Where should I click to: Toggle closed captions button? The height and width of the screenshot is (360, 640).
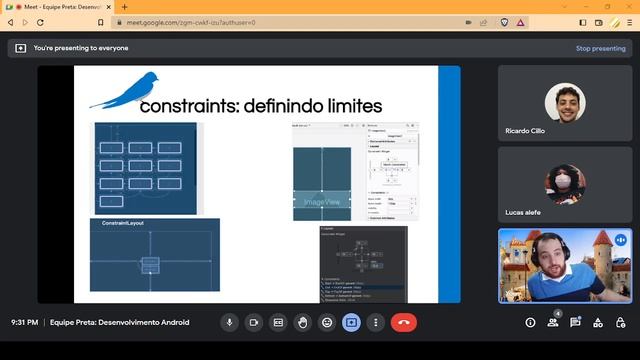(278, 322)
